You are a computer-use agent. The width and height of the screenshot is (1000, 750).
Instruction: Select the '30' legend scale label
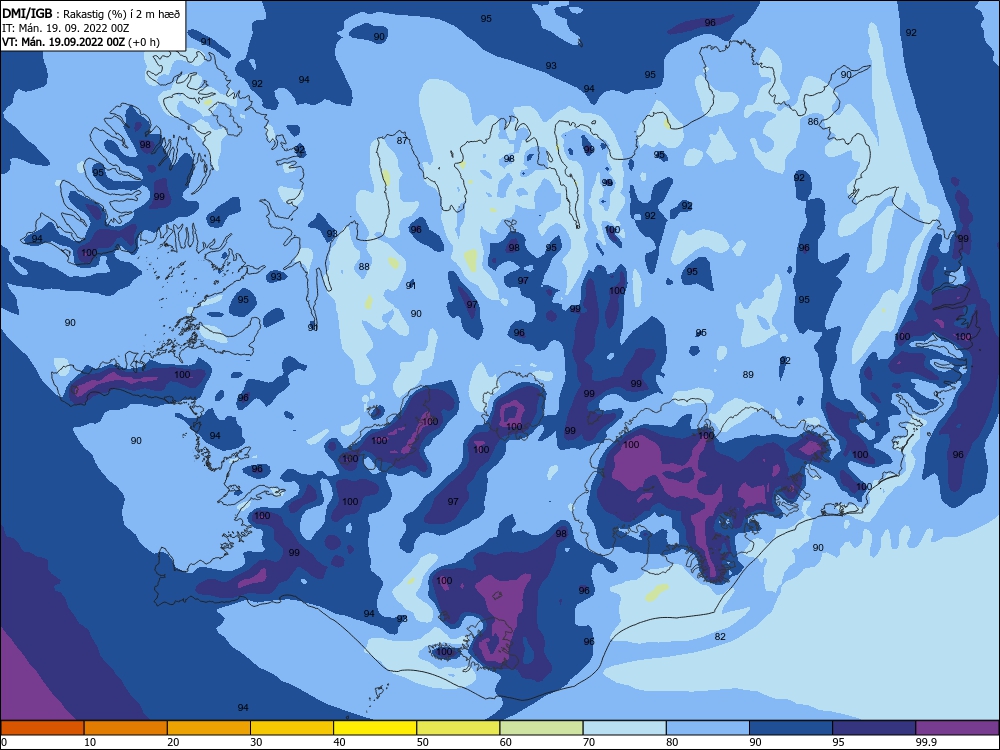point(256,742)
